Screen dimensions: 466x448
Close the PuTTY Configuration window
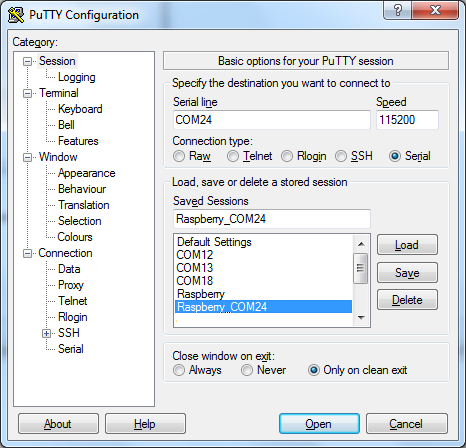coord(435,11)
